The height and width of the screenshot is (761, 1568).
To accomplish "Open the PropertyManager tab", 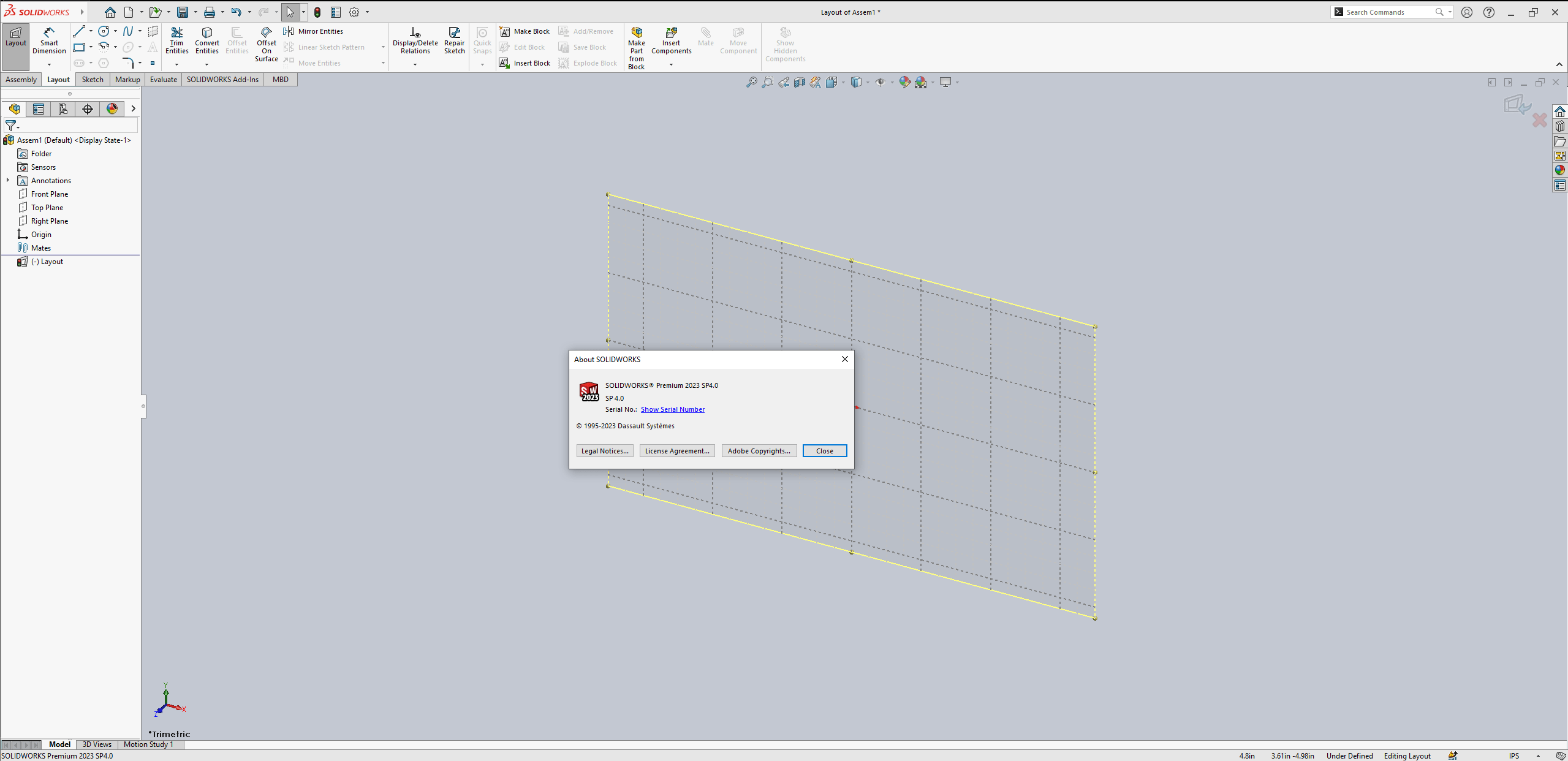I will pos(39,109).
